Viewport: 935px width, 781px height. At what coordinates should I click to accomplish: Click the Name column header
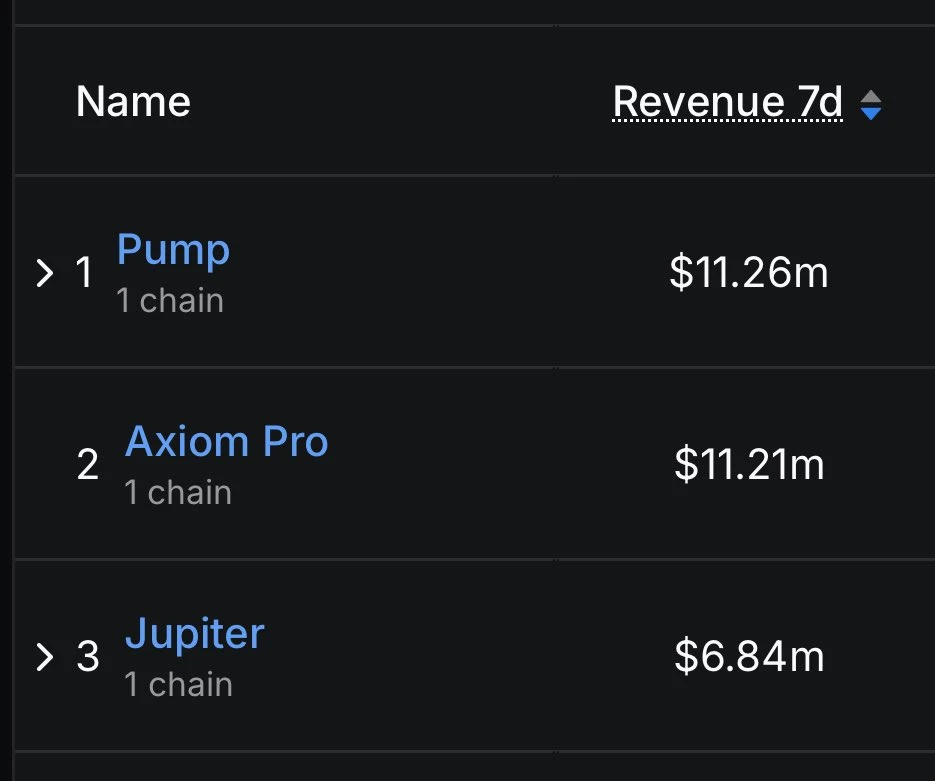(132, 101)
